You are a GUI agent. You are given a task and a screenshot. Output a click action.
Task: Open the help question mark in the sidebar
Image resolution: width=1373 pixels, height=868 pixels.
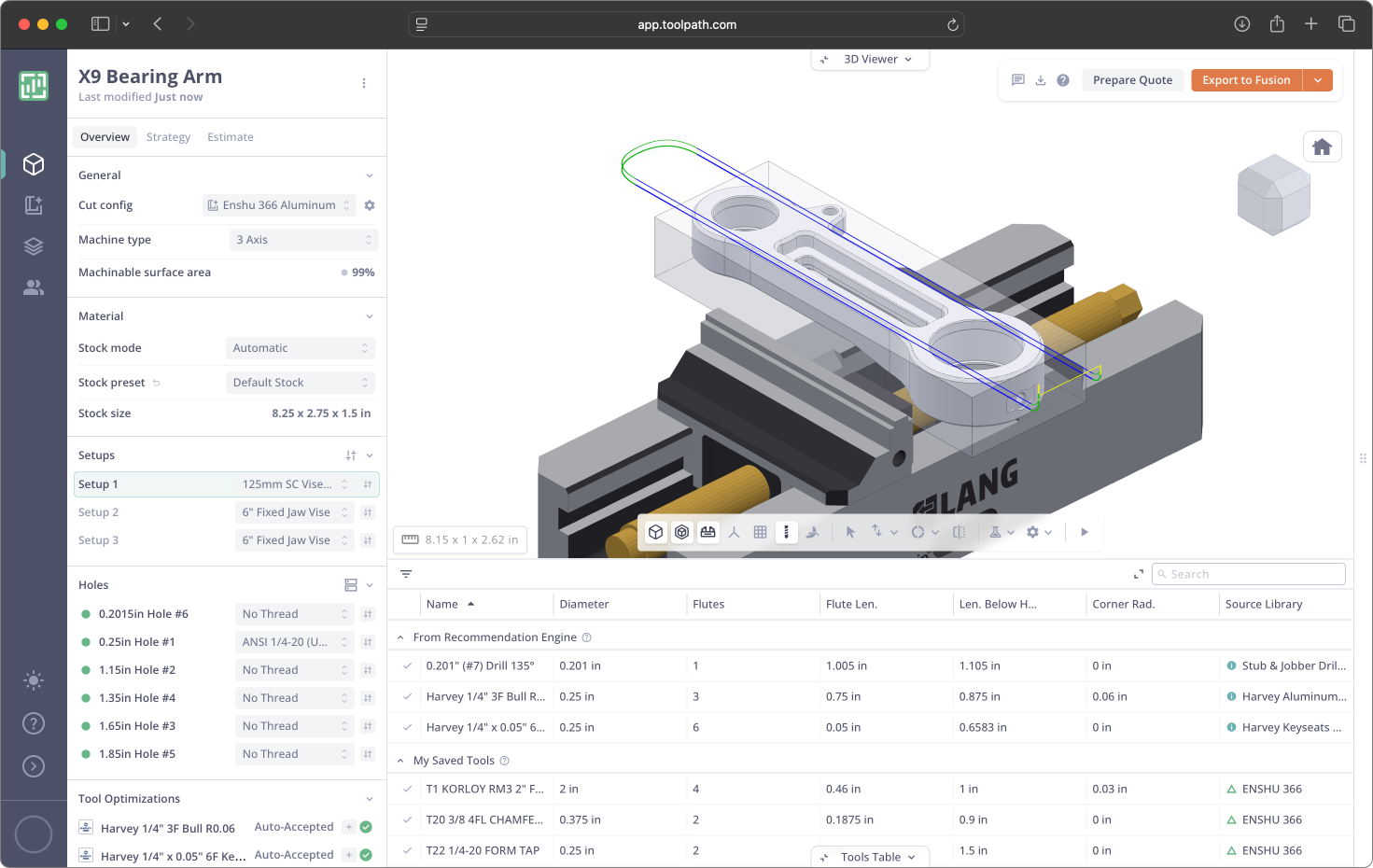click(34, 723)
